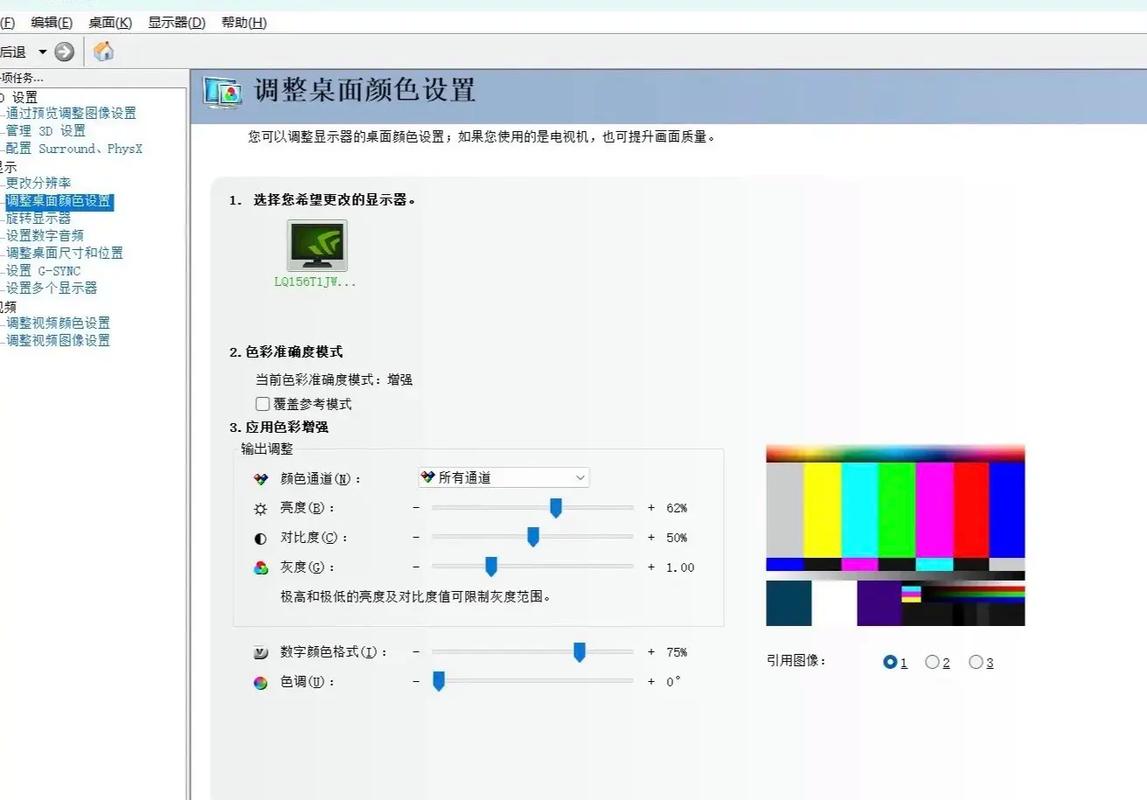The width and height of the screenshot is (1147, 800).
Task: Open the 所有通道 color channel dropdown
Action: [x=580, y=477]
